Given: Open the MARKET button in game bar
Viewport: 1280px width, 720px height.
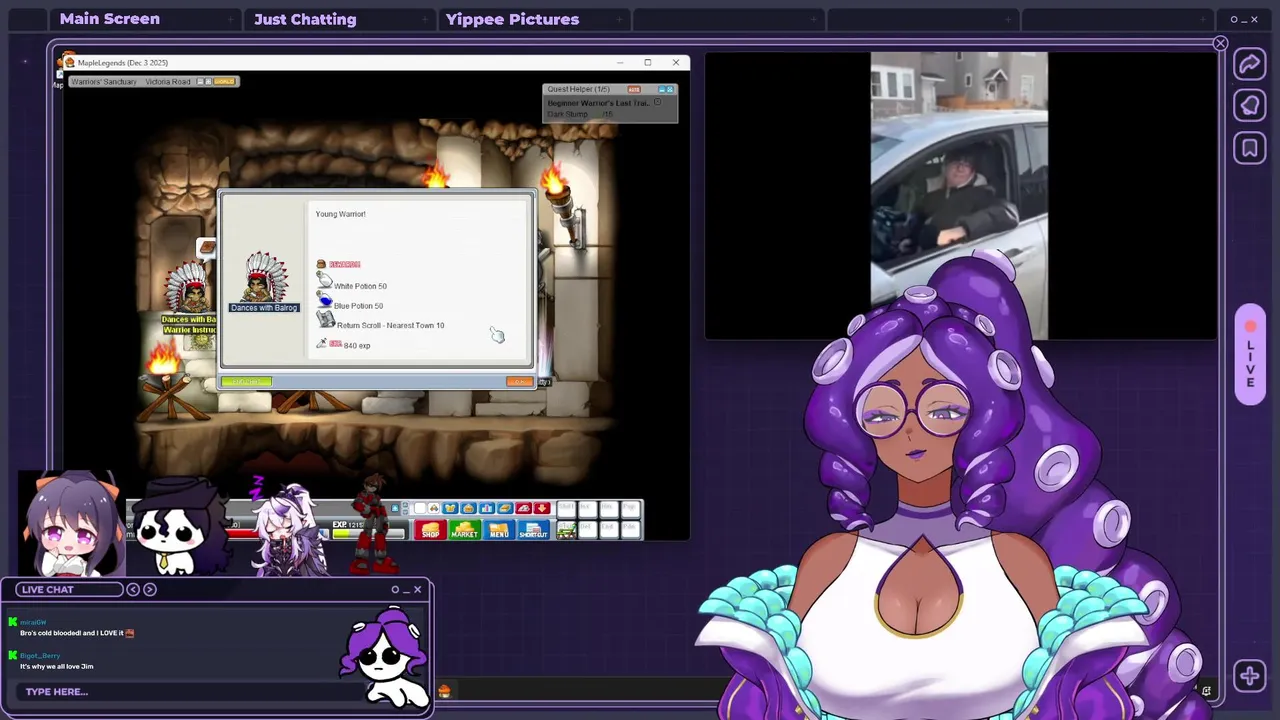Looking at the screenshot, I should coord(465,529).
